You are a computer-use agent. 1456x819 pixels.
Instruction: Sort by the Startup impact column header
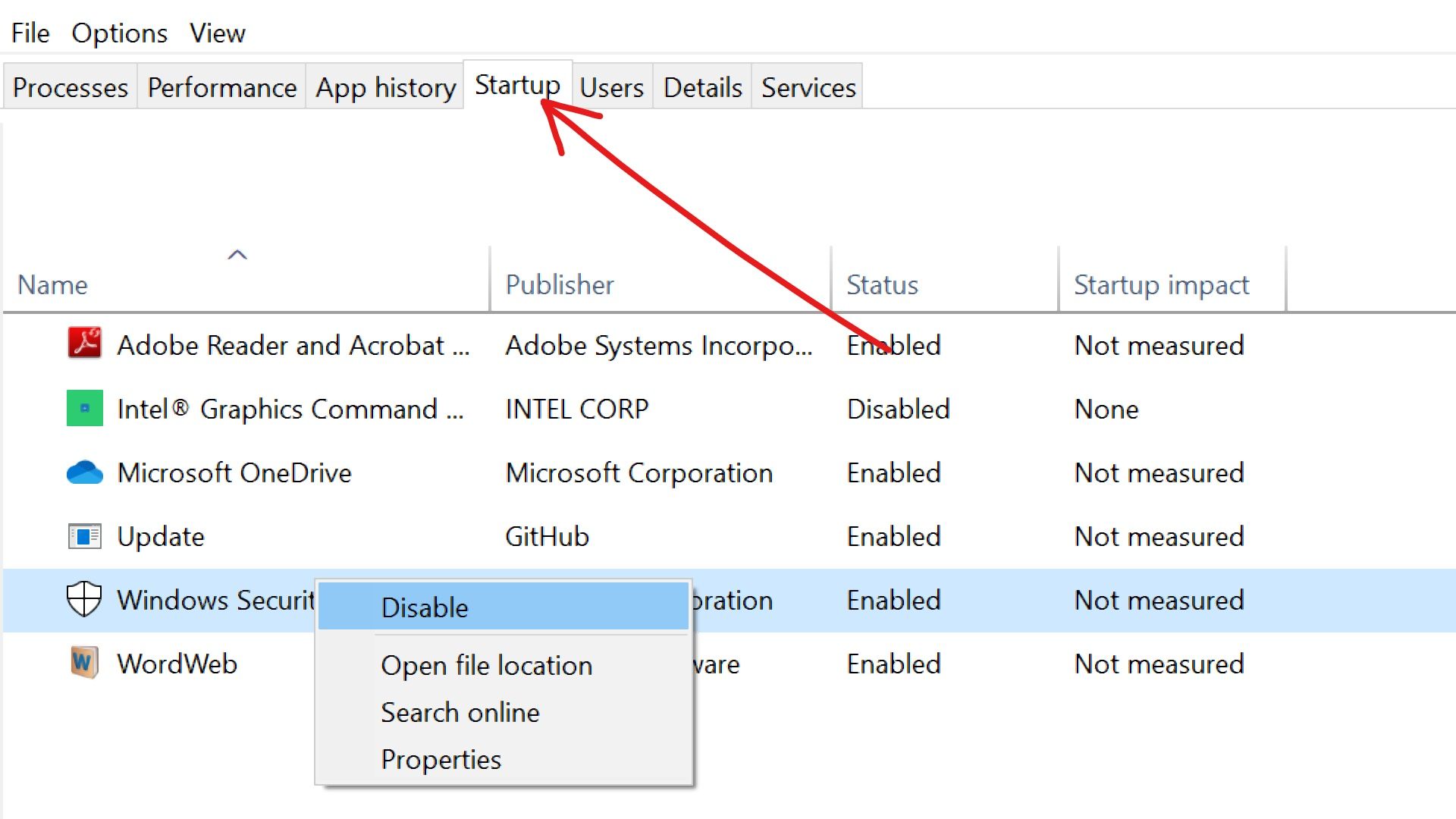point(1161,285)
